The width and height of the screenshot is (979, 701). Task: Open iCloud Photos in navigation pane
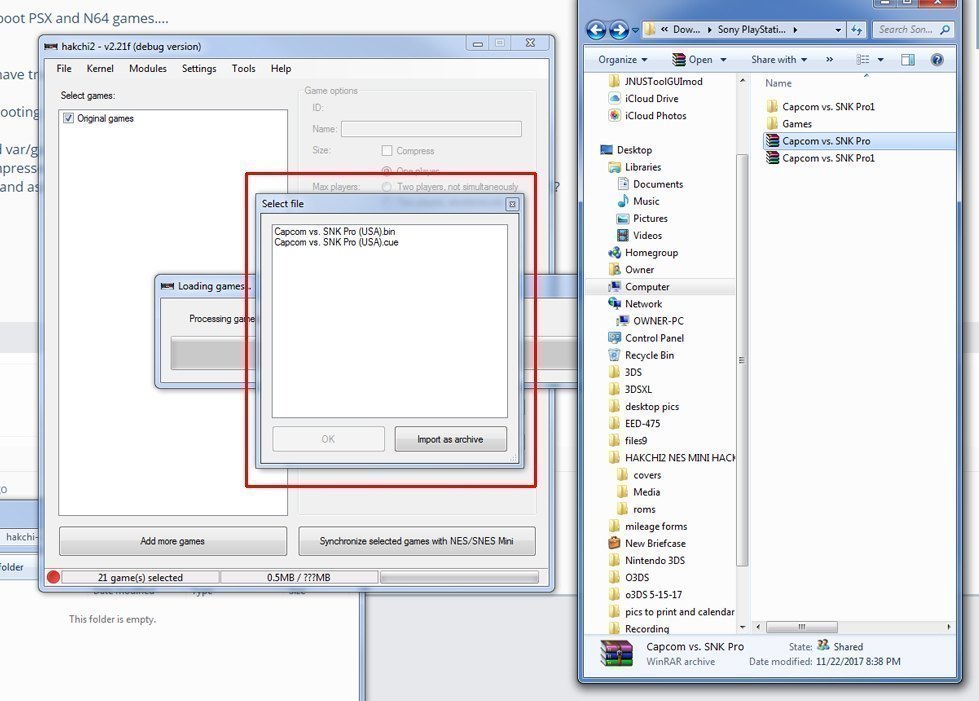[655, 115]
